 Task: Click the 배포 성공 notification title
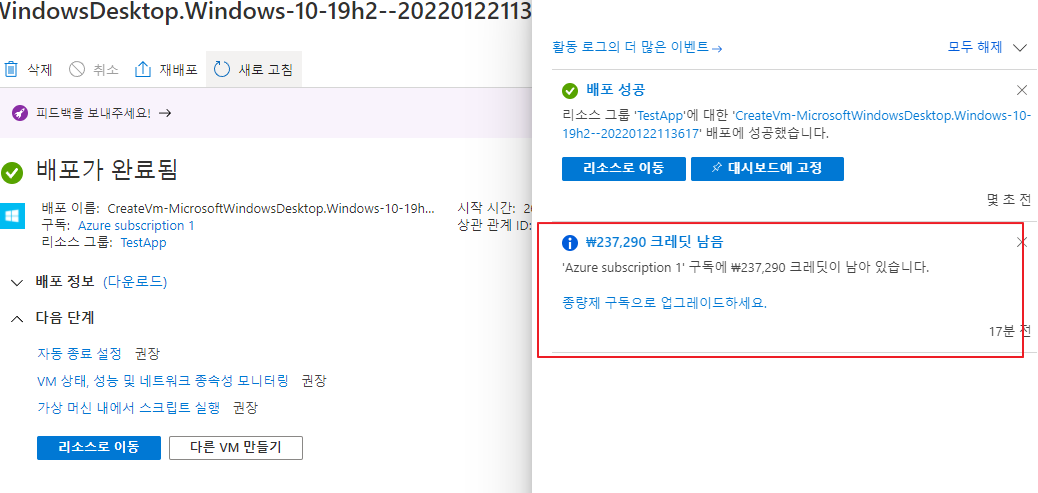click(x=616, y=91)
